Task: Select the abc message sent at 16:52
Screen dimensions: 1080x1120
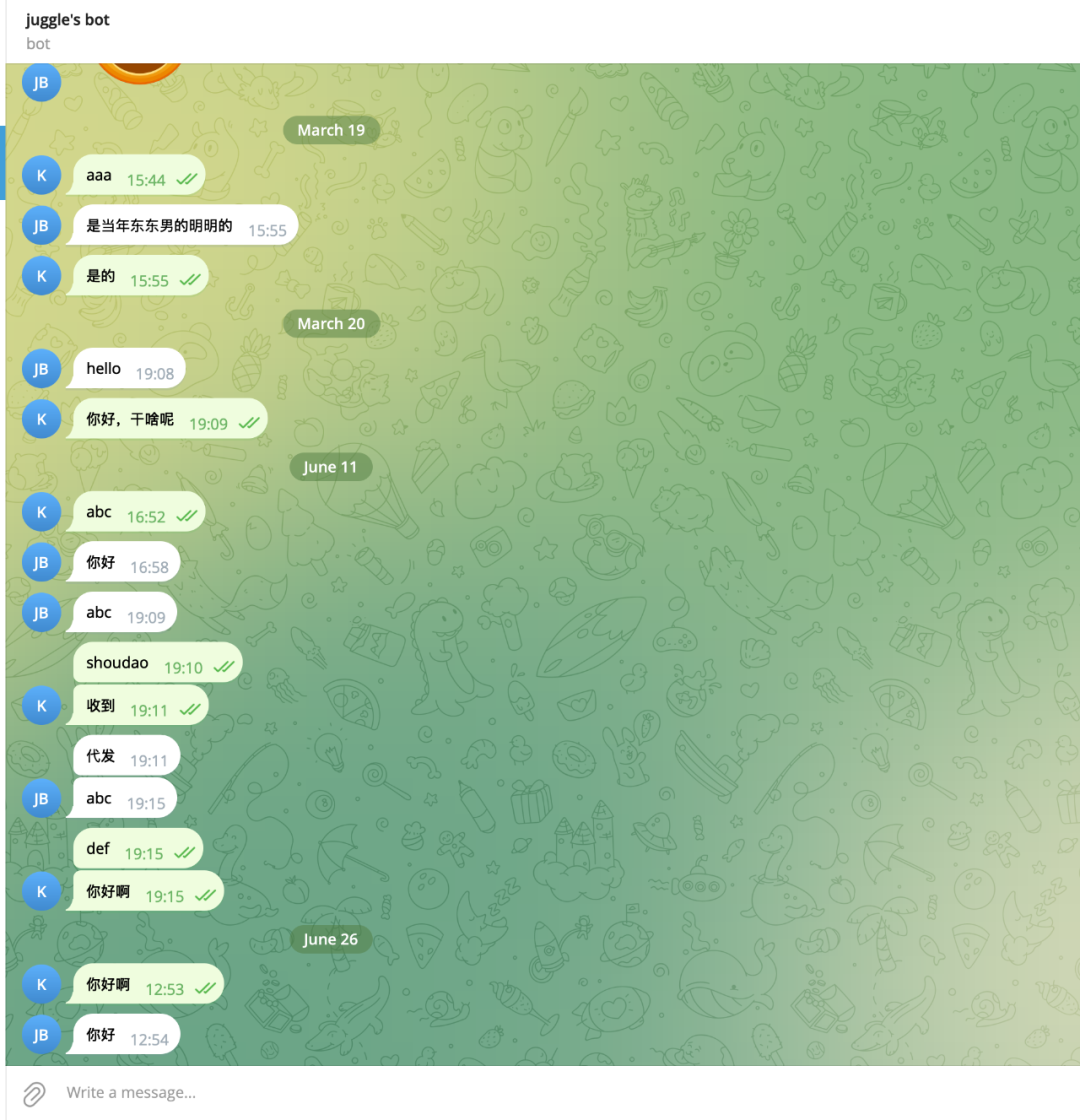Action: (x=136, y=512)
